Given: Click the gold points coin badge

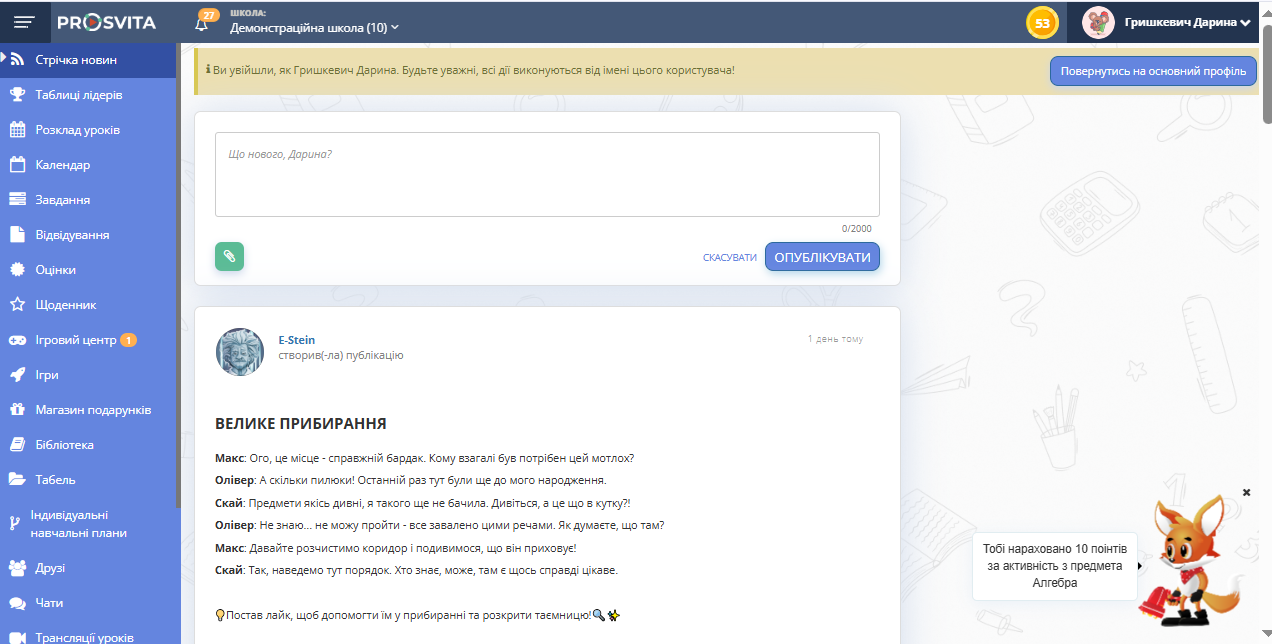Looking at the screenshot, I should (1042, 22).
